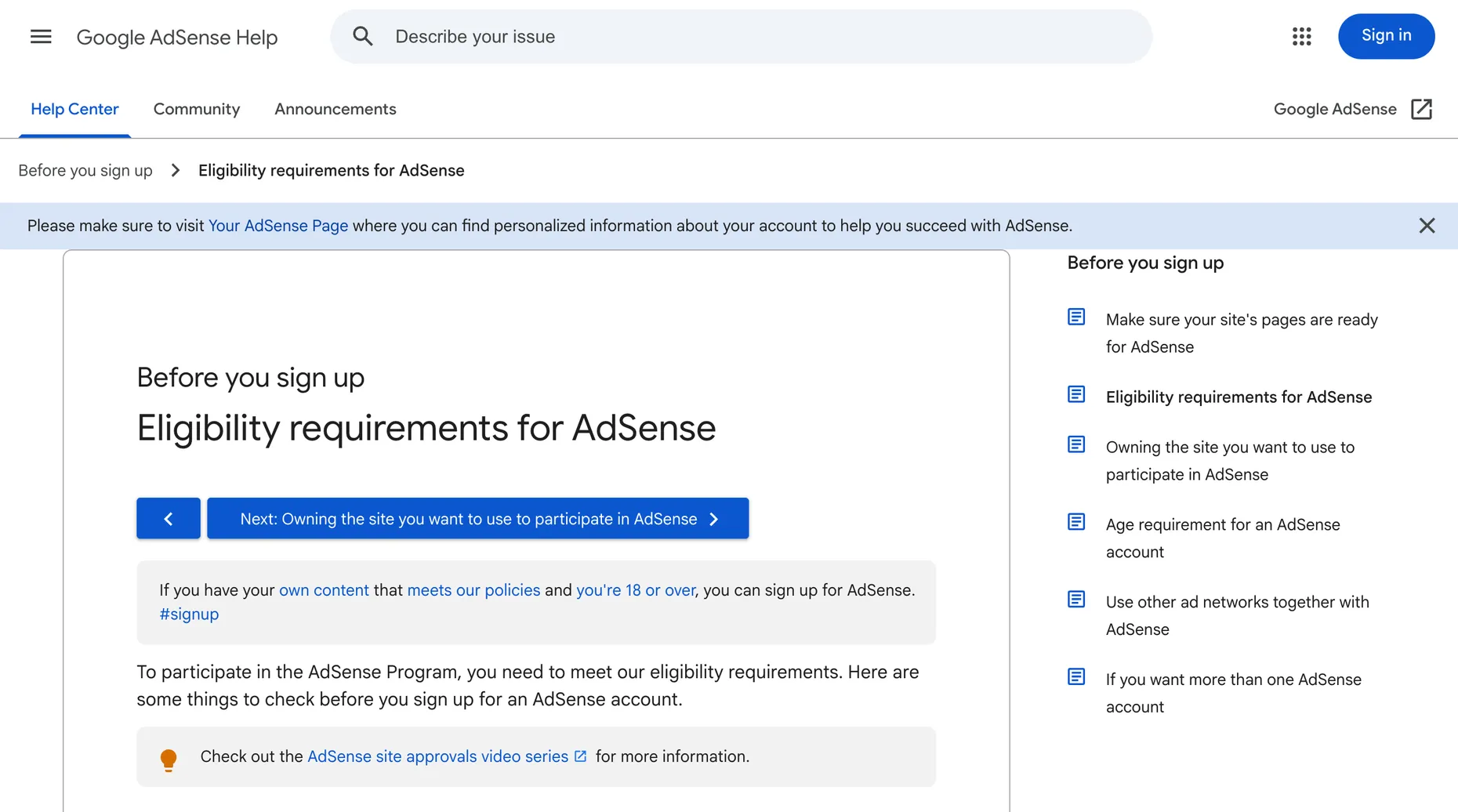The image size is (1458, 812).
Task: Click article icon beside Age requirement
Action: click(x=1076, y=522)
